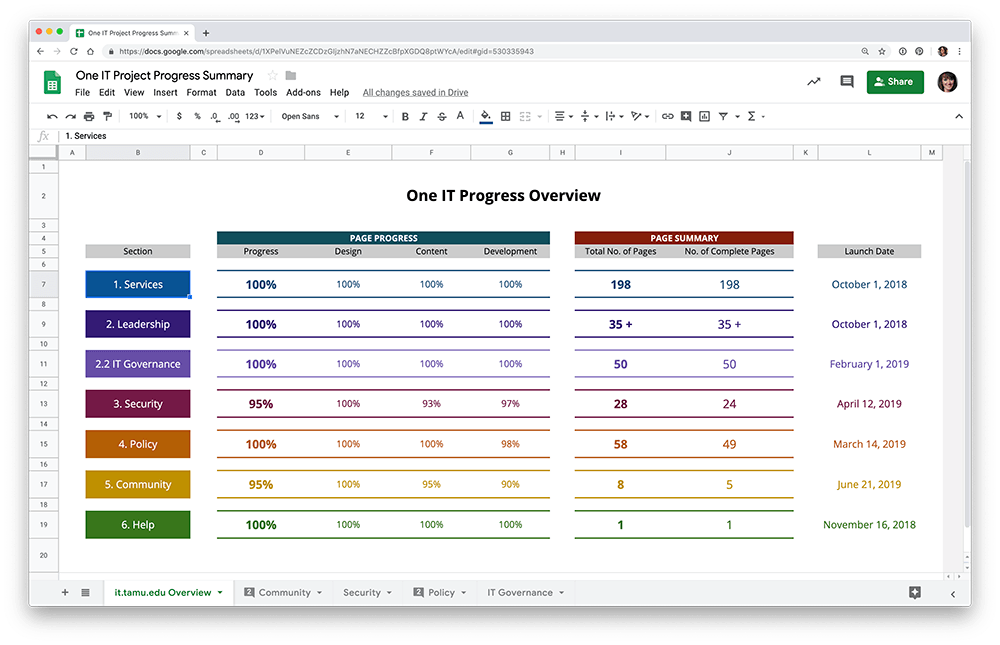This screenshot has height=645, width=1000.
Task: Star the document
Action: 272,75
